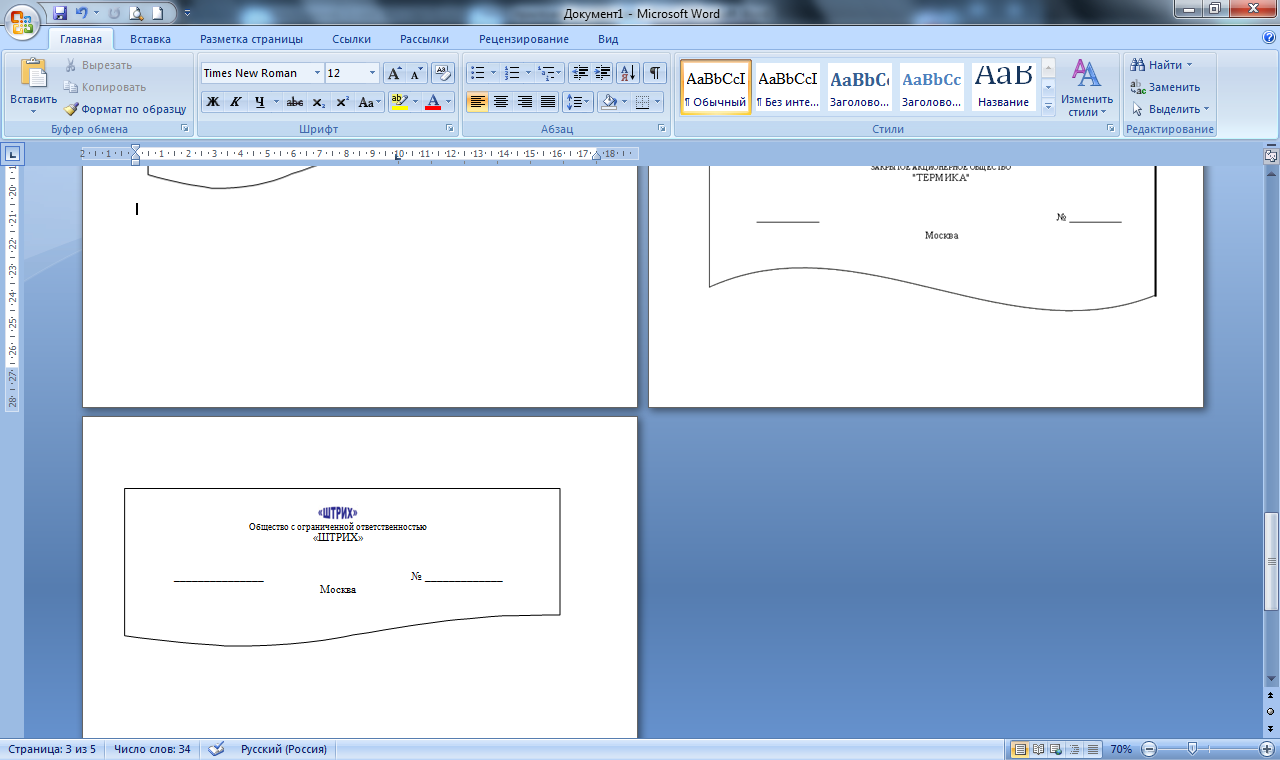The height and width of the screenshot is (760, 1280).
Task: Click page indicator Страница: 3 из 5
Action: 52,749
